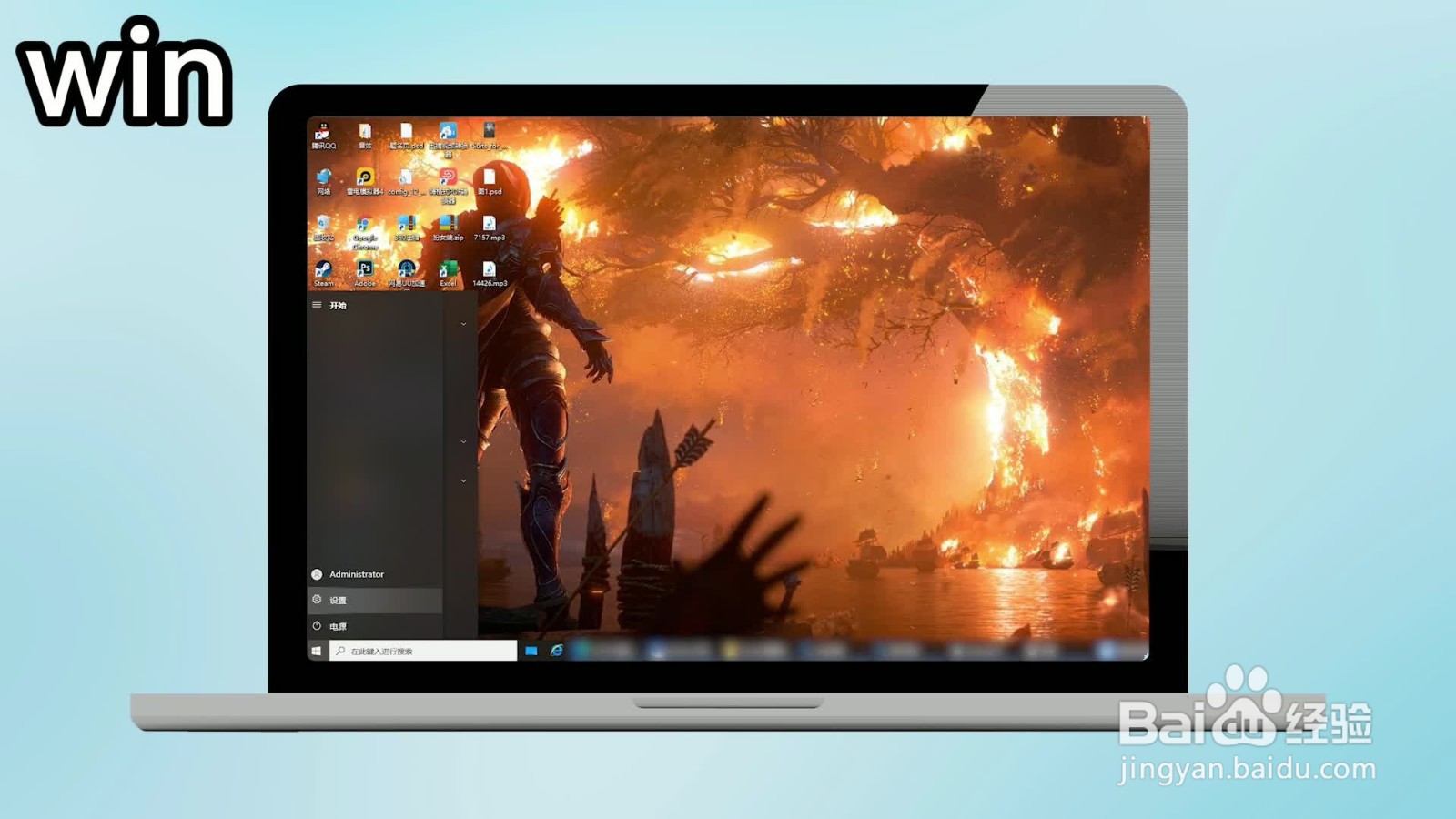
Task: Open the folder icon next to QQ
Action: pos(365,136)
